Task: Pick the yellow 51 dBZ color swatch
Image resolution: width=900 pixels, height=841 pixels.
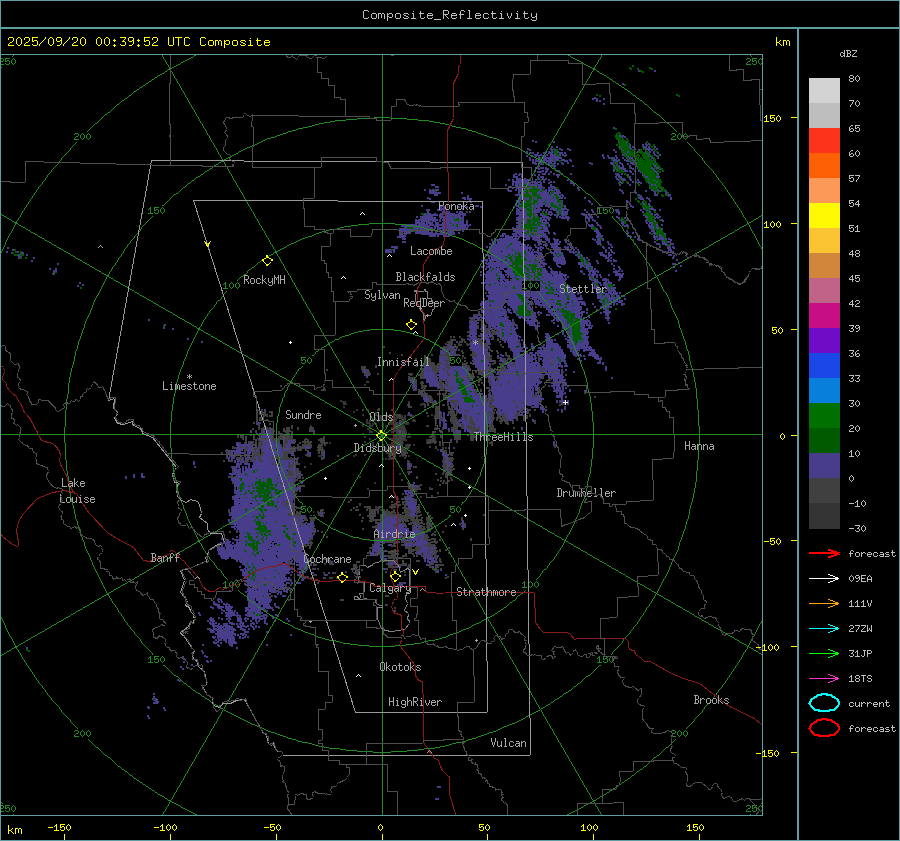Action: (x=824, y=215)
